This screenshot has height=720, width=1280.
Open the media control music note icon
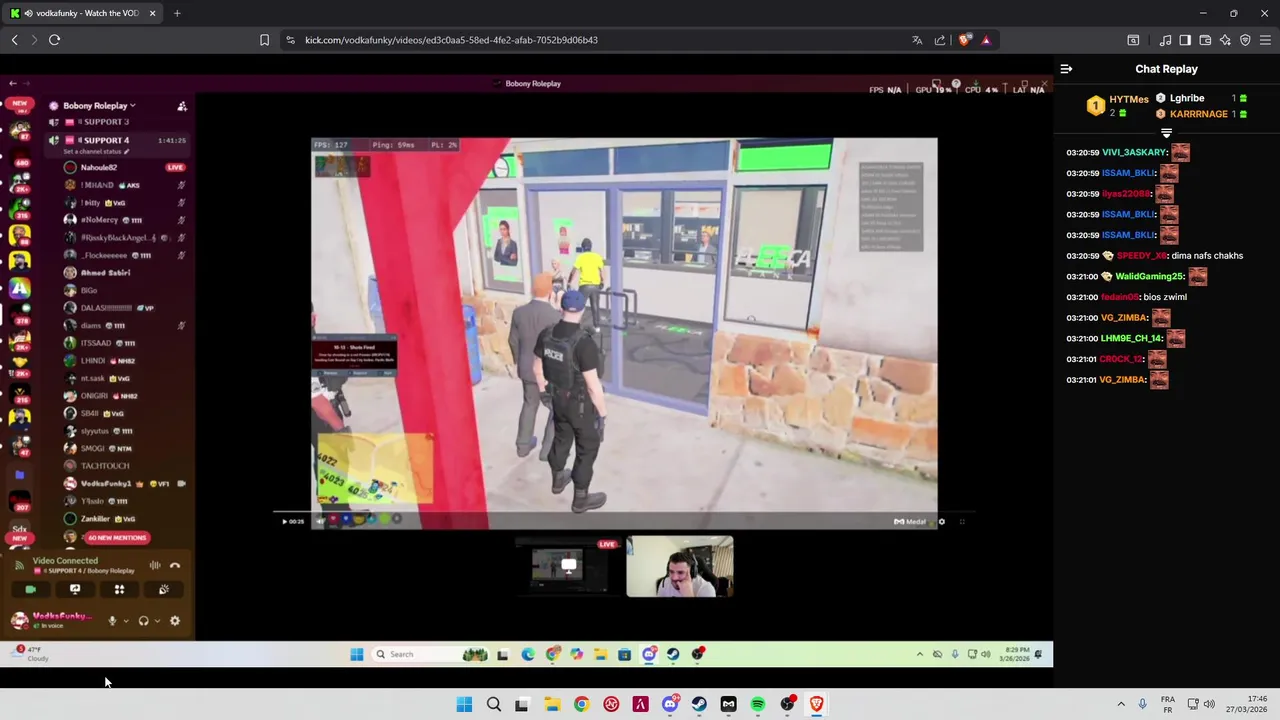coord(1165,40)
